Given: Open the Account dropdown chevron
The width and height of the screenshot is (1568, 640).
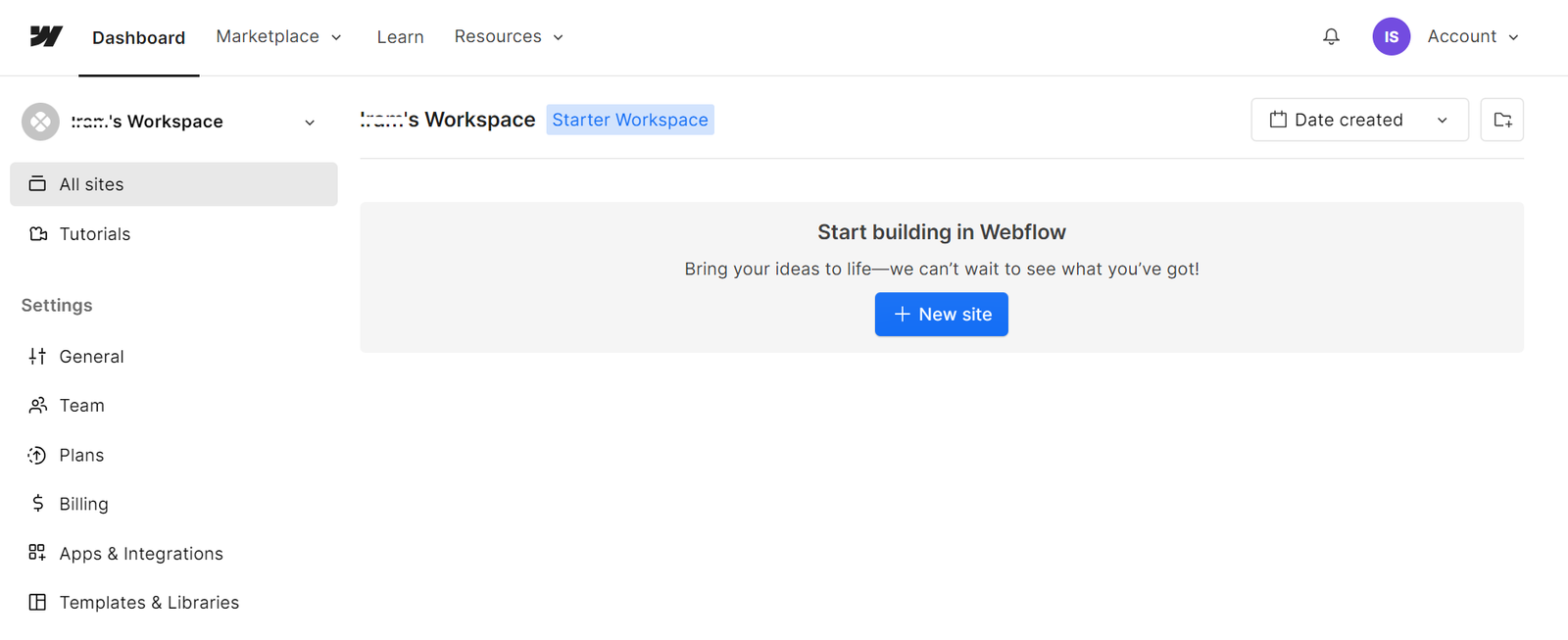Looking at the screenshot, I should 1513,37.
